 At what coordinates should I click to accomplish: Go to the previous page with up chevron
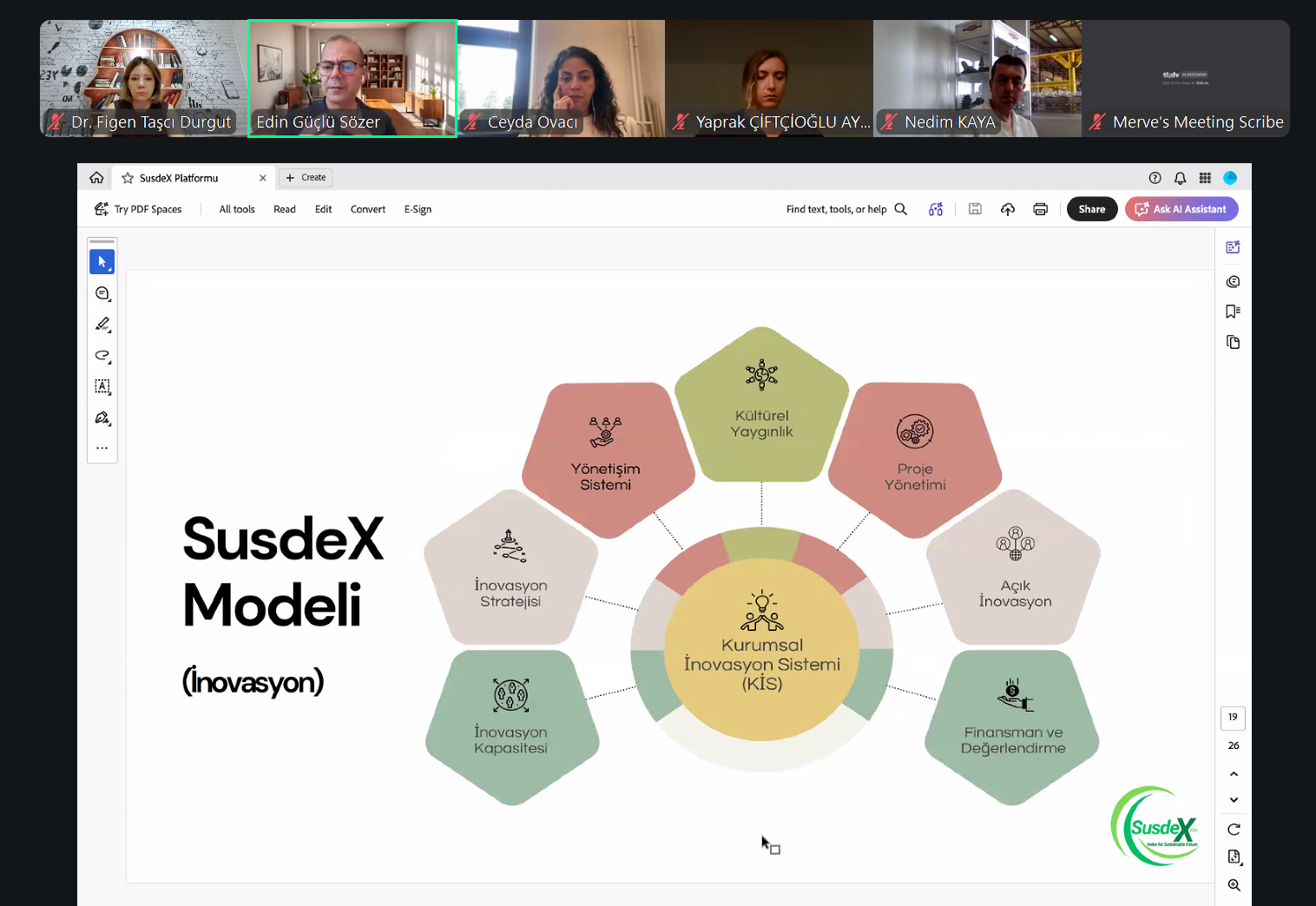(x=1234, y=774)
